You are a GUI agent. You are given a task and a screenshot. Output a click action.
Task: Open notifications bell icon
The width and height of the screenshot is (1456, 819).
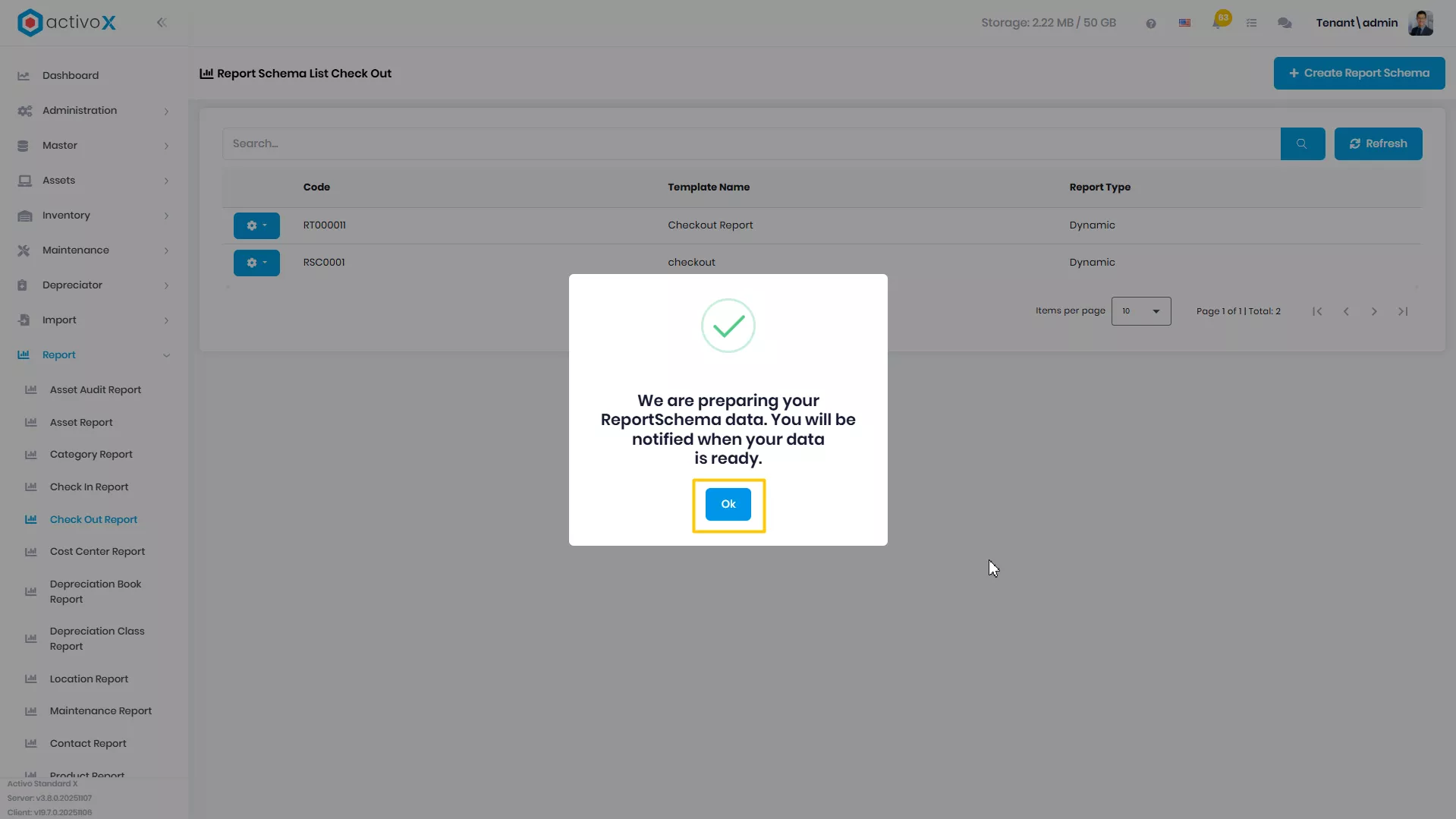pos(1219,22)
